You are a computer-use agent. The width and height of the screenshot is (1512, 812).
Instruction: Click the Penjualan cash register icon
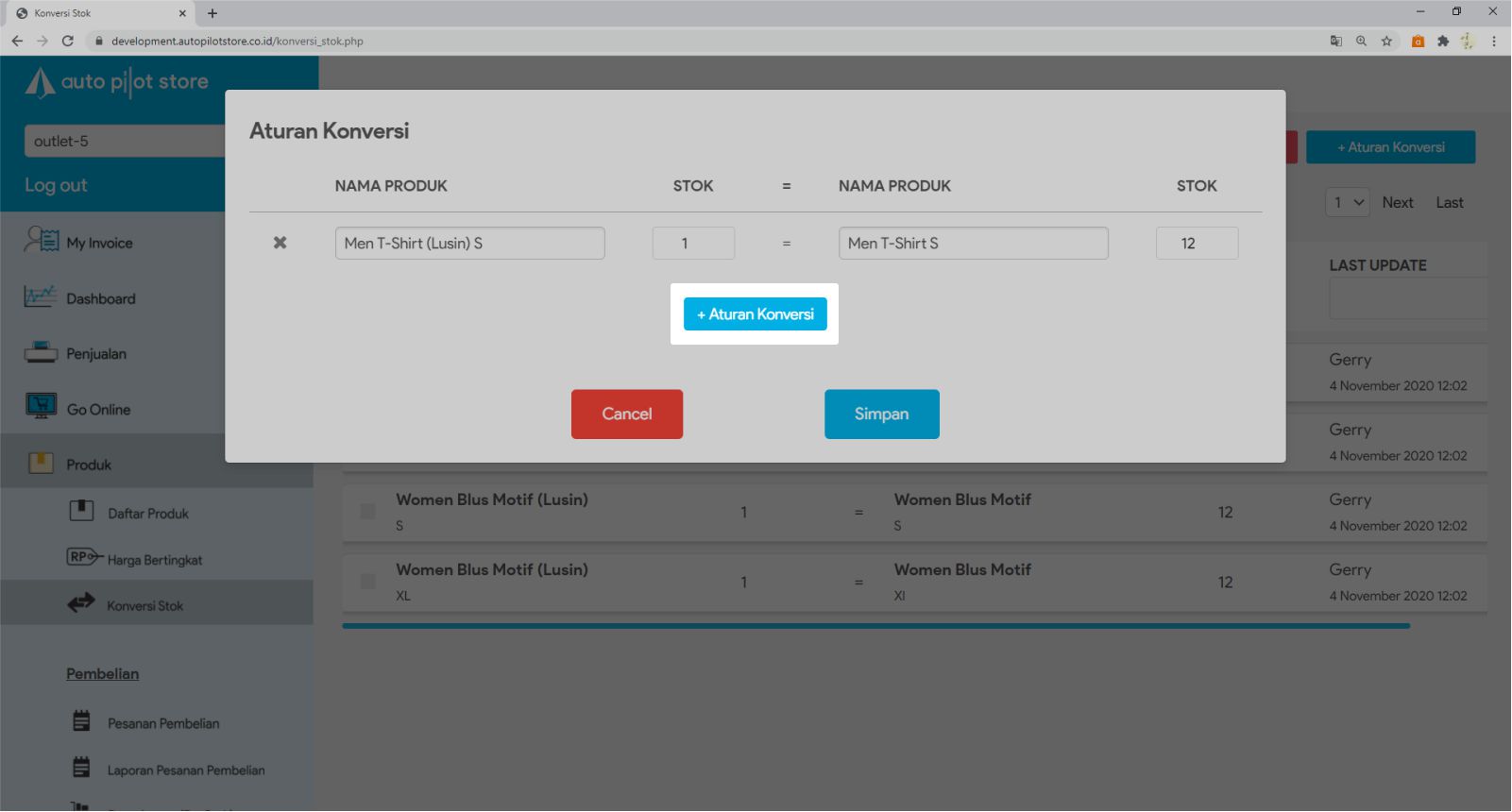click(x=41, y=353)
